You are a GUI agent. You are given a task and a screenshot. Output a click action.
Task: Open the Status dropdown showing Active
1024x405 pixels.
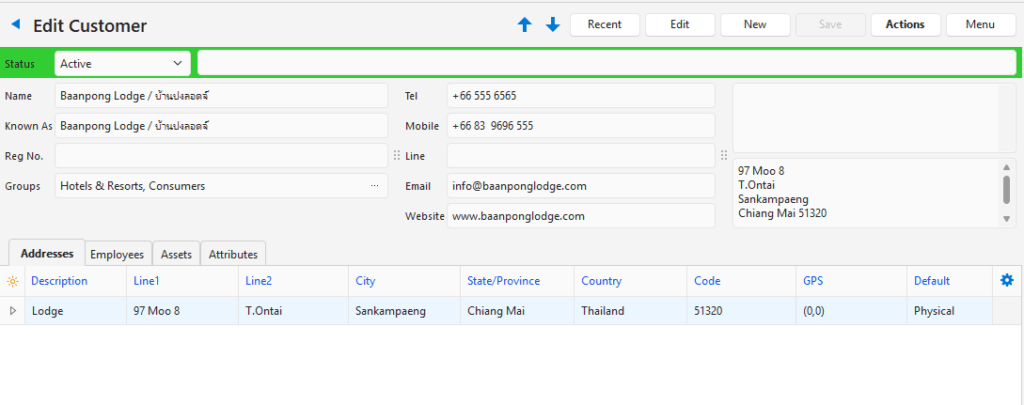coord(122,63)
